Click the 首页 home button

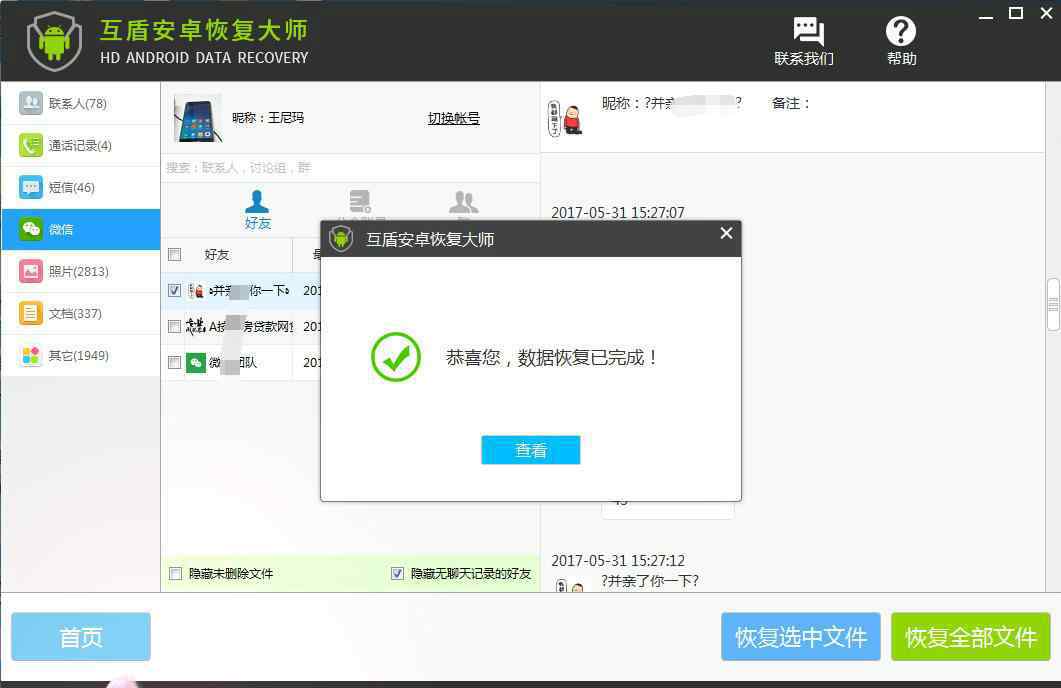click(81, 637)
